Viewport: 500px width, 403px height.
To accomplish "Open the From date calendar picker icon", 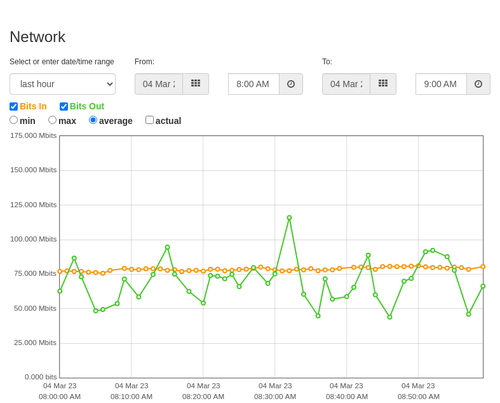I will click(x=196, y=84).
